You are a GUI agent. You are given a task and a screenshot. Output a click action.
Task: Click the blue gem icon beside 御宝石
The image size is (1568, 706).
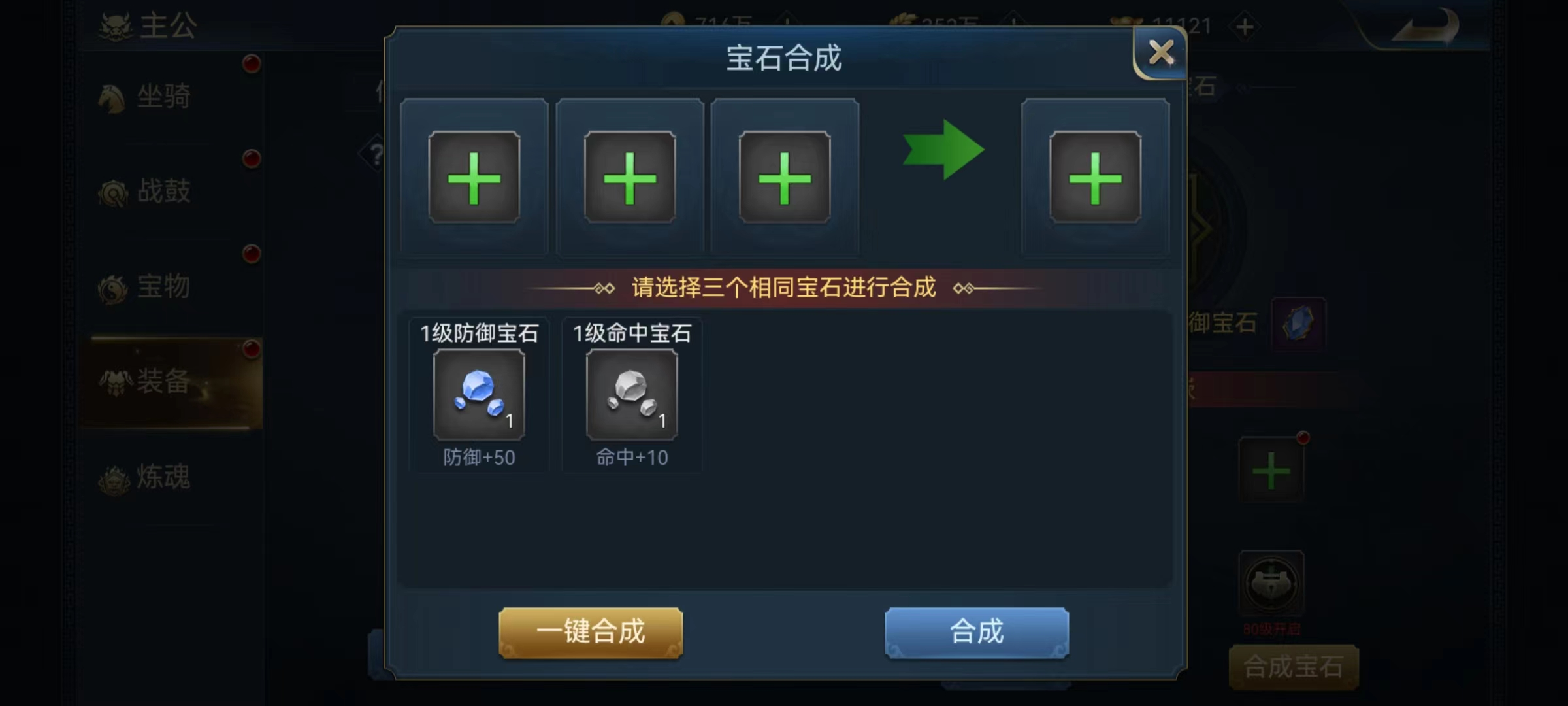pos(1299,324)
